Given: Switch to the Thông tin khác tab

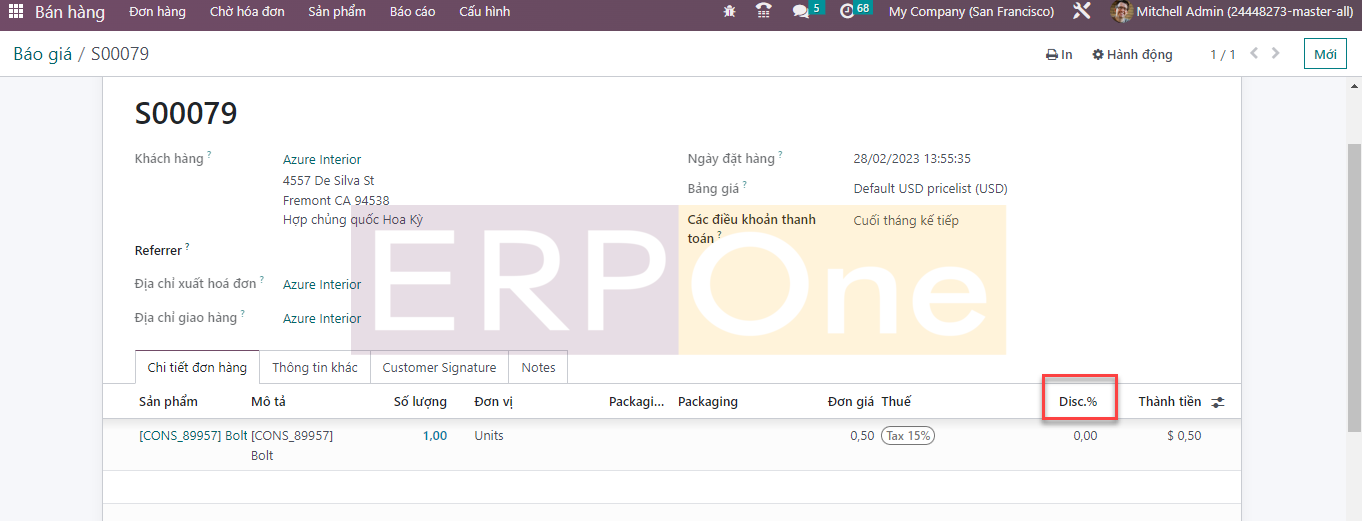Looking at the screenshot, I should [314, 368].
